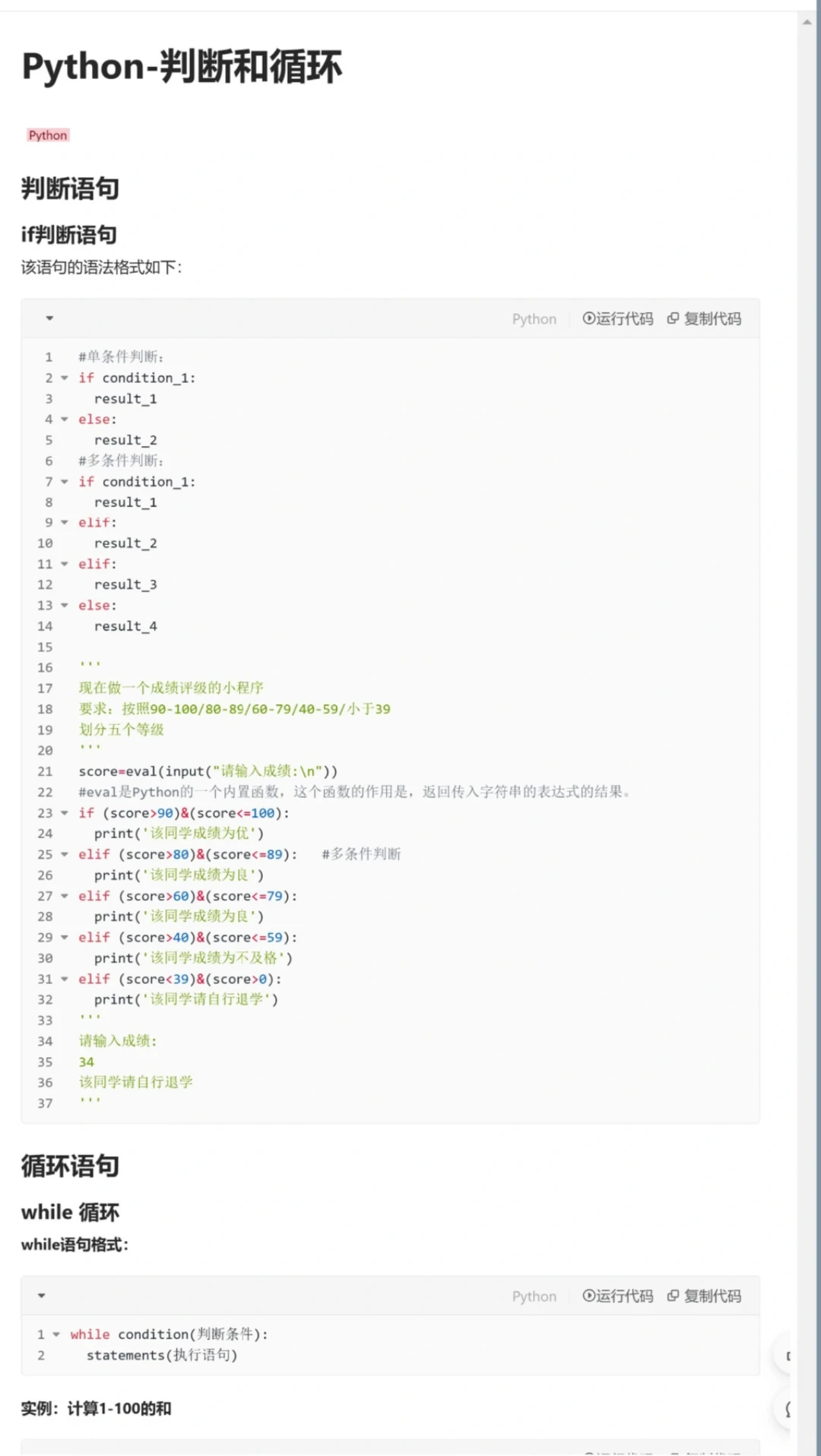
Task: Collapse the while-loop code block with its header arrow
Action: (42, 1296)
